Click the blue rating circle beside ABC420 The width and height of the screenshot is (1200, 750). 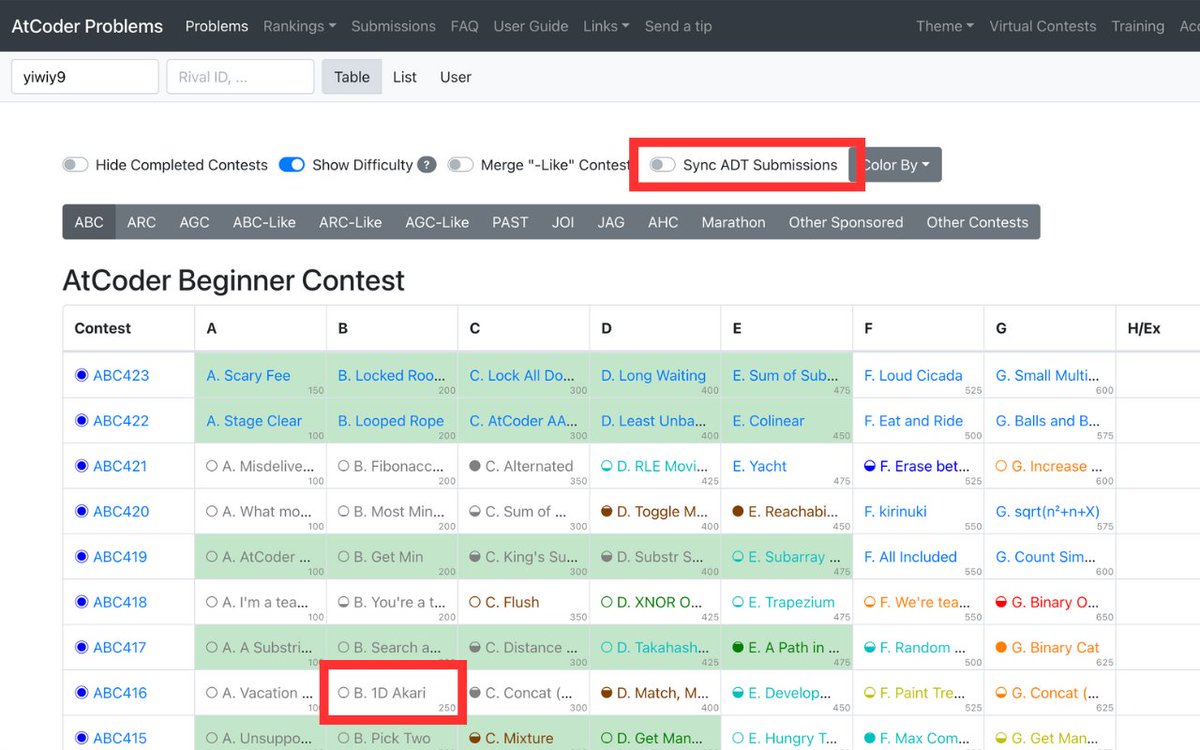coord(82,512)
